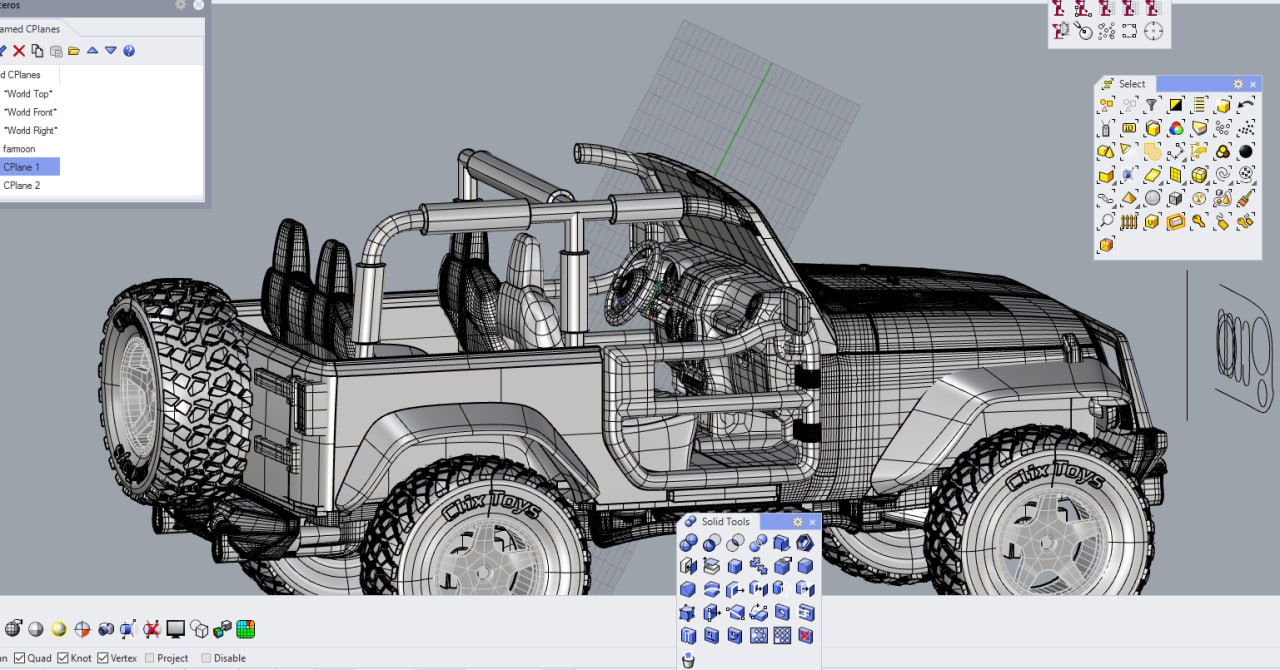Open the CPlanes panel gear settings
The image size is (1280, 670).
point(181,5)
